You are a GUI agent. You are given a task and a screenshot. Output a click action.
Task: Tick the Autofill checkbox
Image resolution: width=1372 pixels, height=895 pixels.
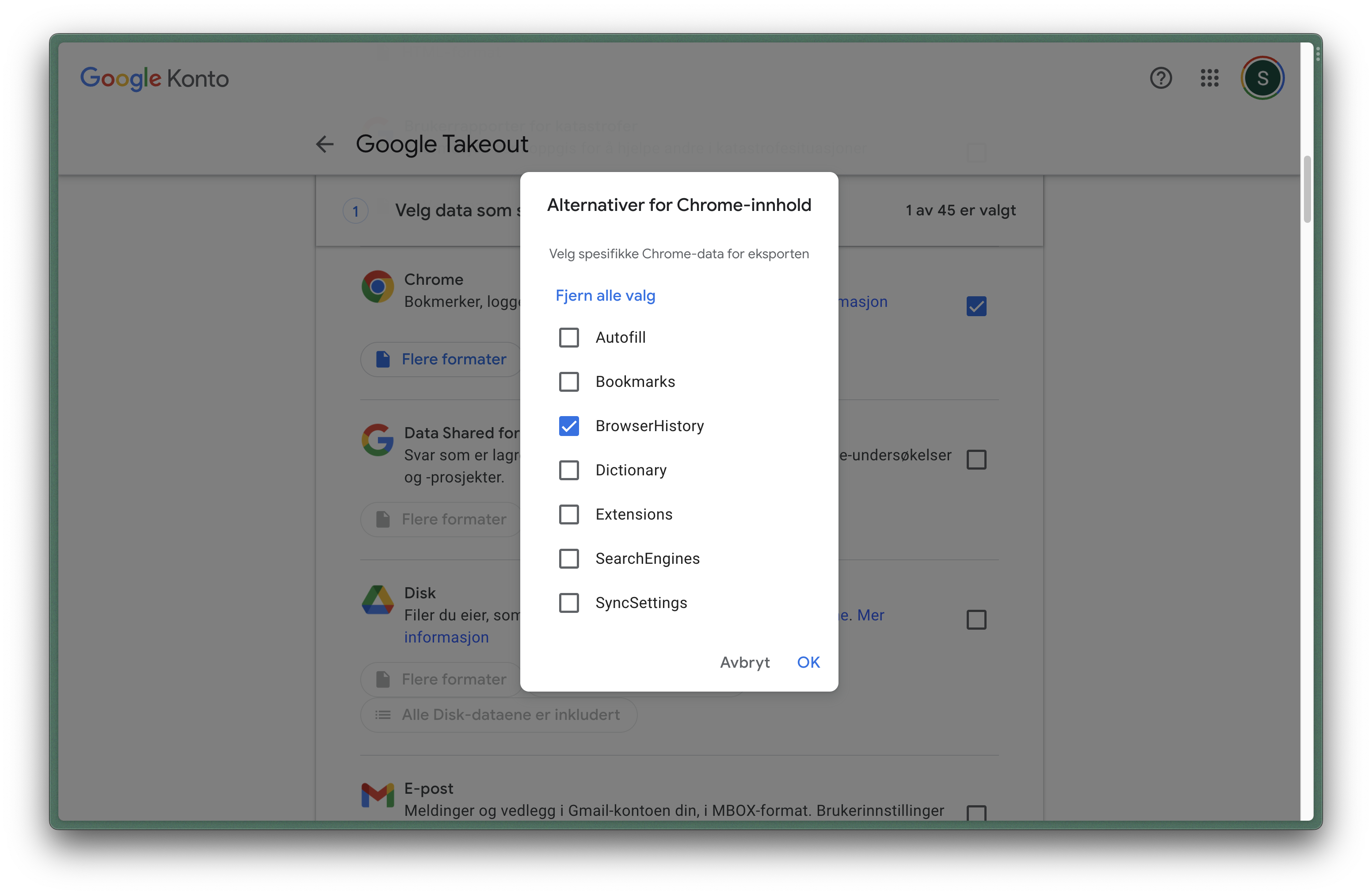point(569,337)
